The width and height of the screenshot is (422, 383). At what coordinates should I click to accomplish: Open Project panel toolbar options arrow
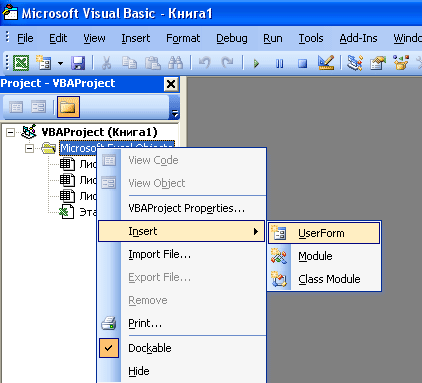pos(175,113)
